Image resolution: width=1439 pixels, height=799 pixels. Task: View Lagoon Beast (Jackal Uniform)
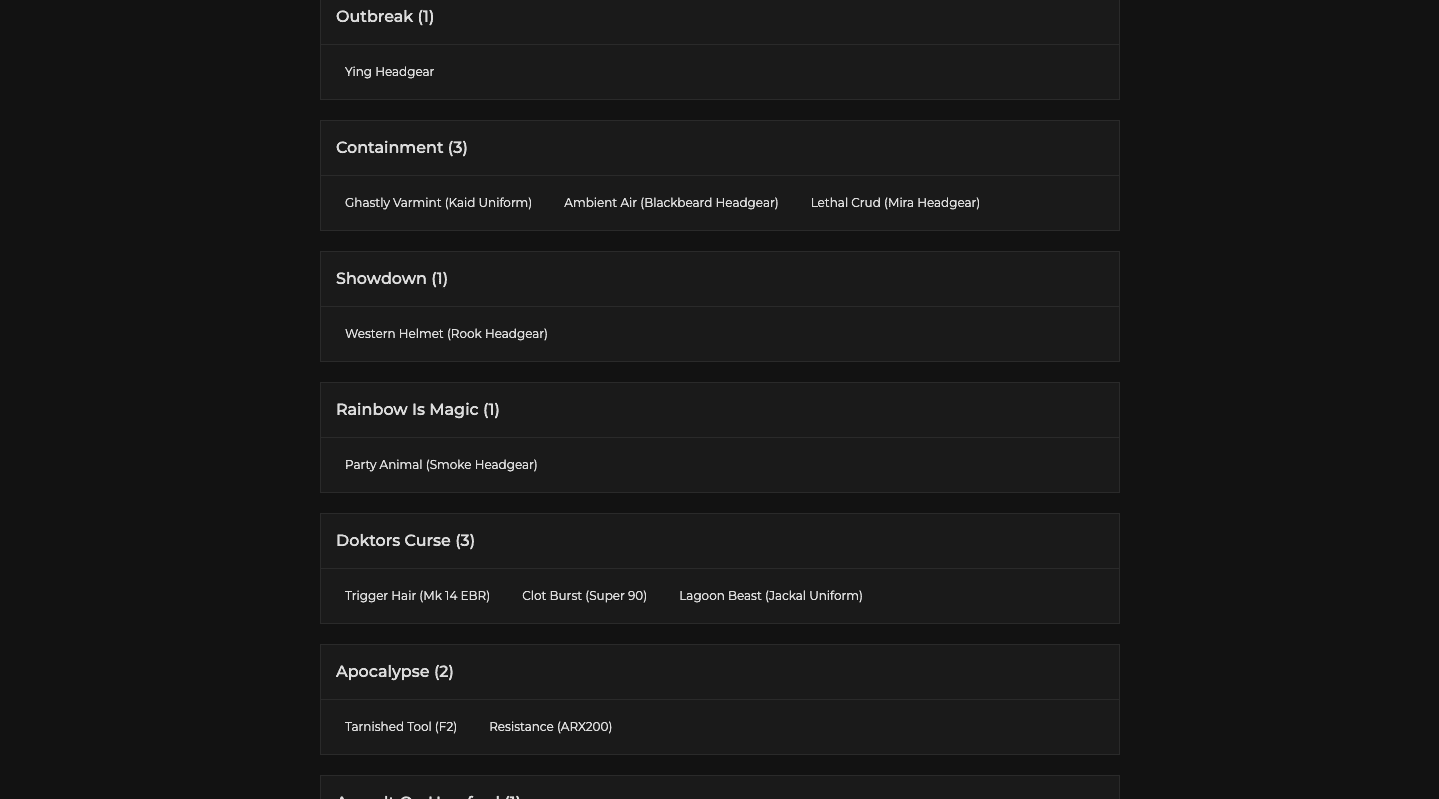click(770, 596)
